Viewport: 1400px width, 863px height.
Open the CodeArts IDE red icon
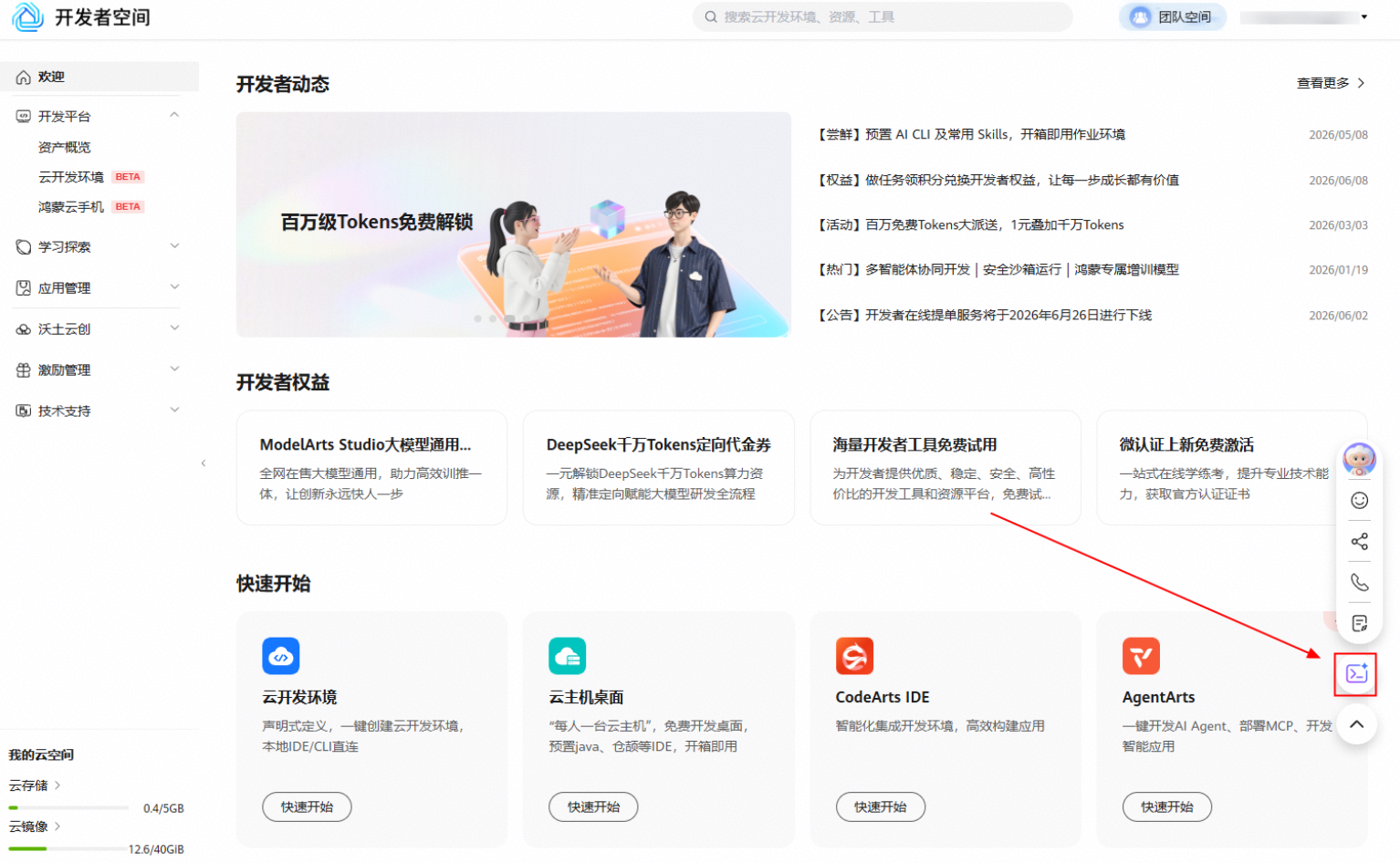click(855, 656)
